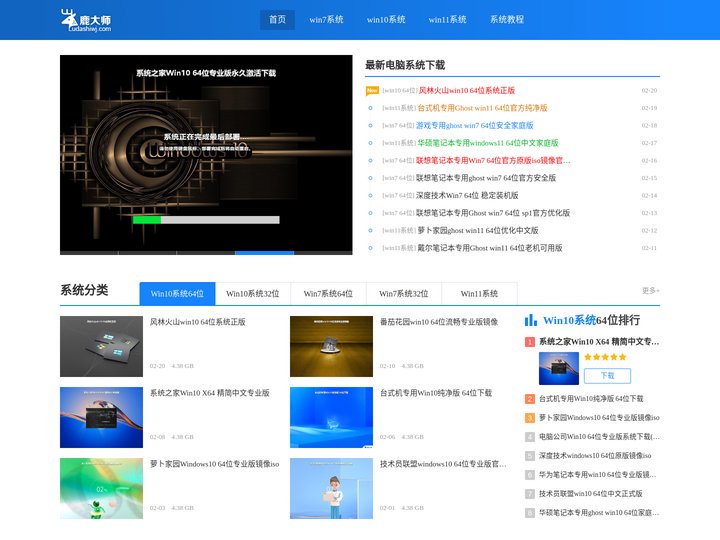Click the New badge icon in latest list
This screenshot has height=540, width=720.
[372, 90]
